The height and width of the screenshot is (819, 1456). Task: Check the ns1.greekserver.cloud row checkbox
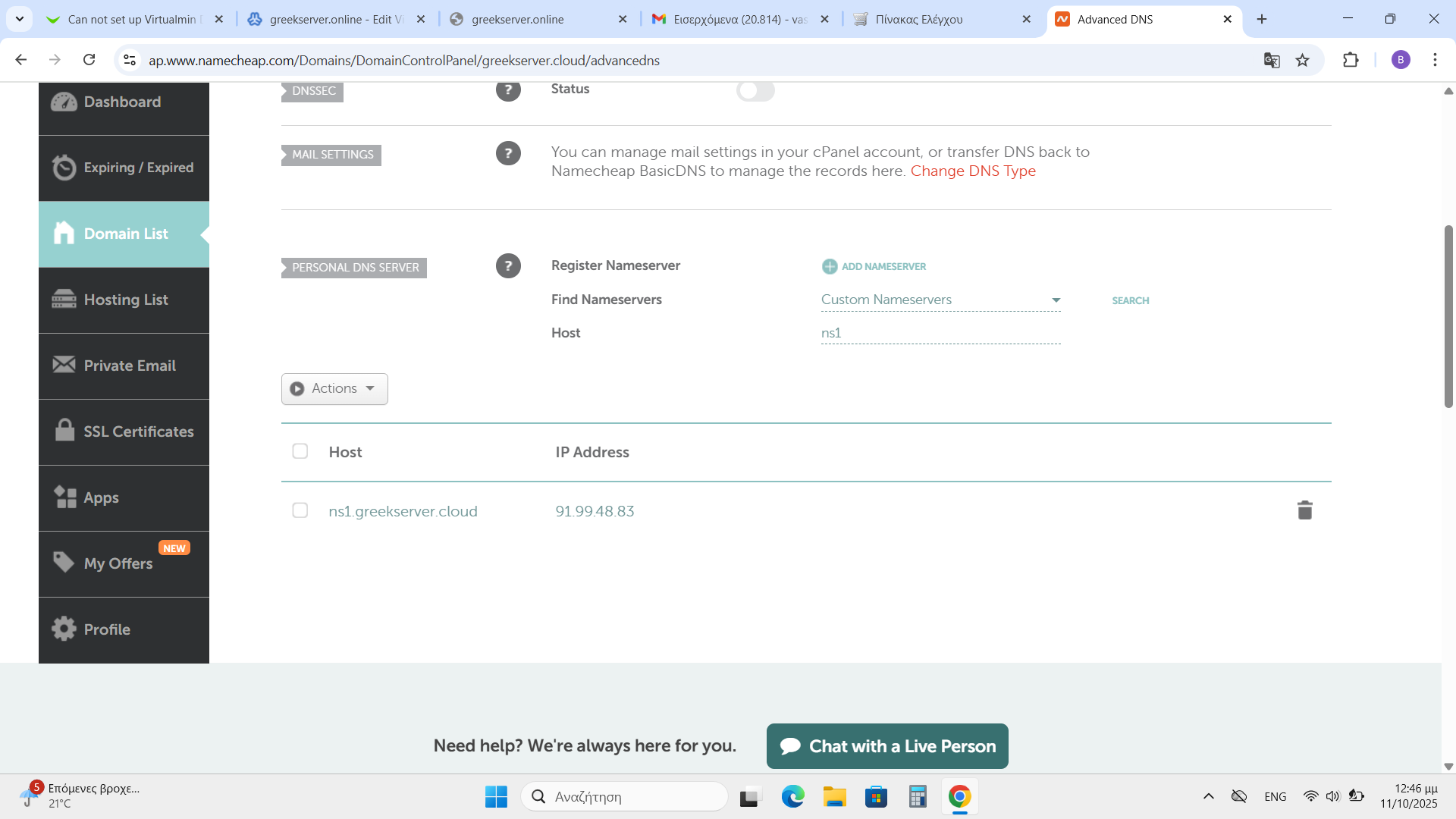(x=300, y=510)
